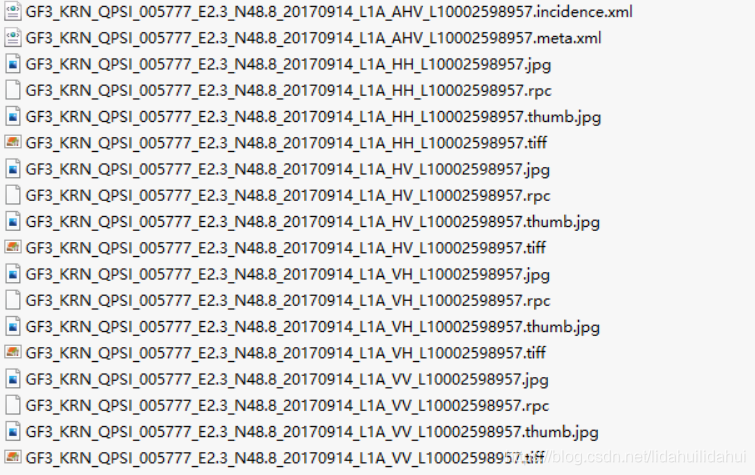
Task: Select the VV thumb.jpg file name
Action: click(x=312, y=432)
